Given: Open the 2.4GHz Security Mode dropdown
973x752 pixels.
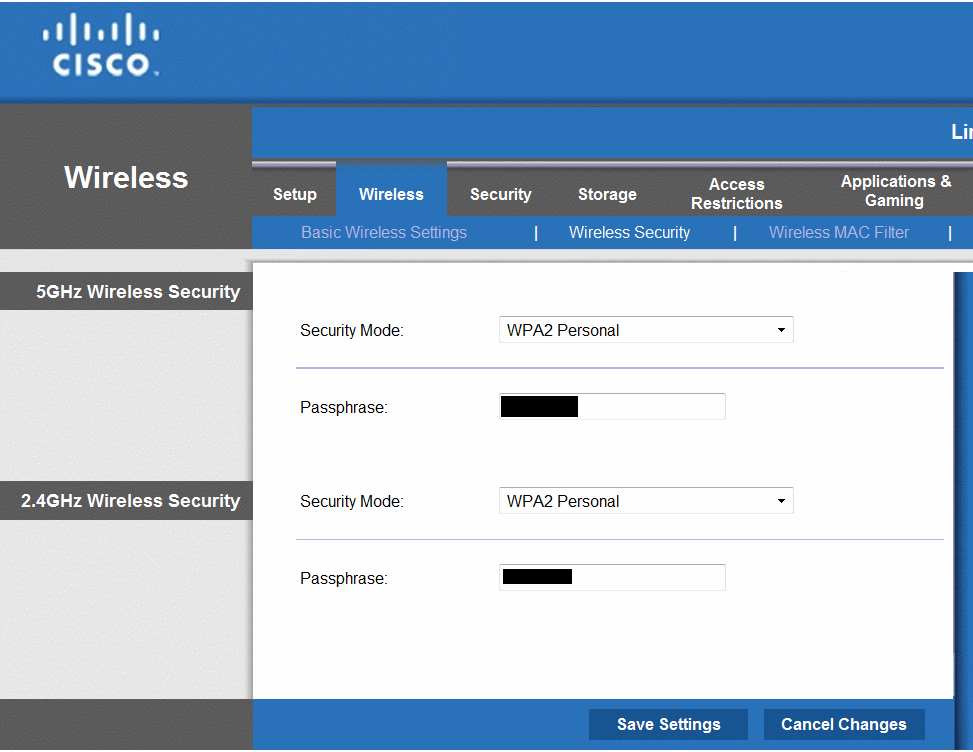Looking at the screenshot, I should pyautogui.click(x=645, y=500).
